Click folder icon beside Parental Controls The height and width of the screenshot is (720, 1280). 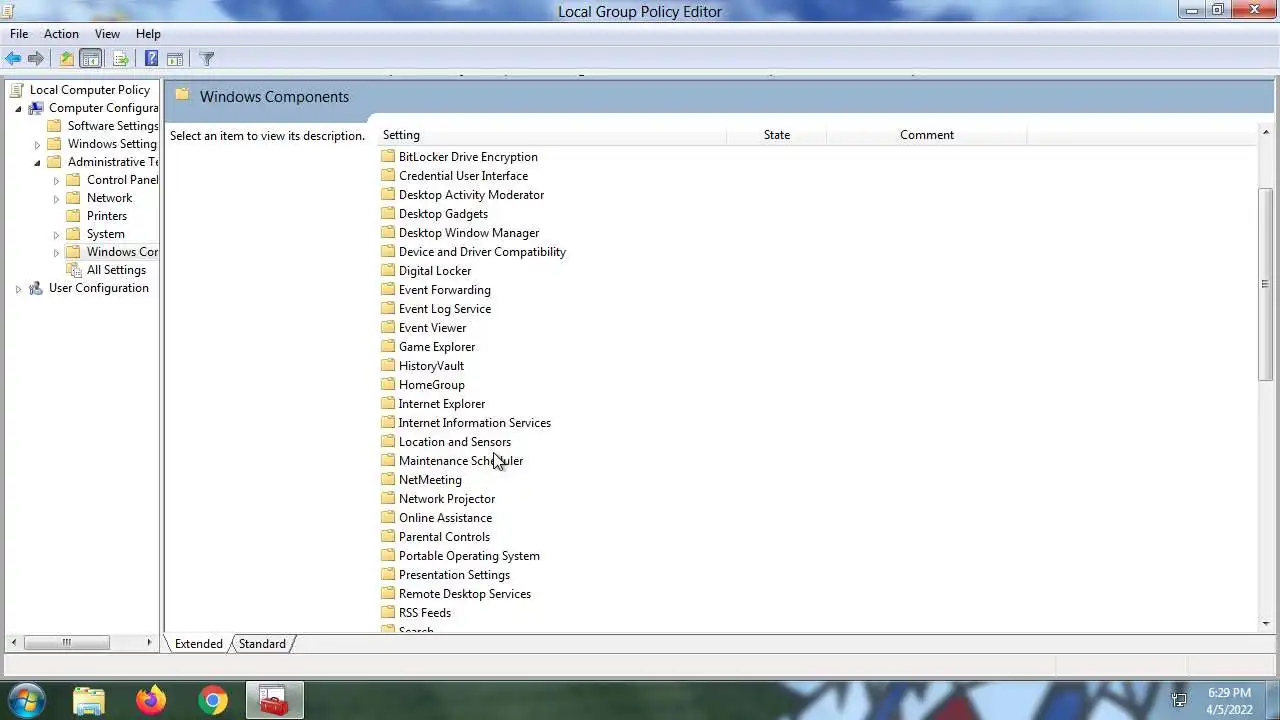(x=388, y=537)
